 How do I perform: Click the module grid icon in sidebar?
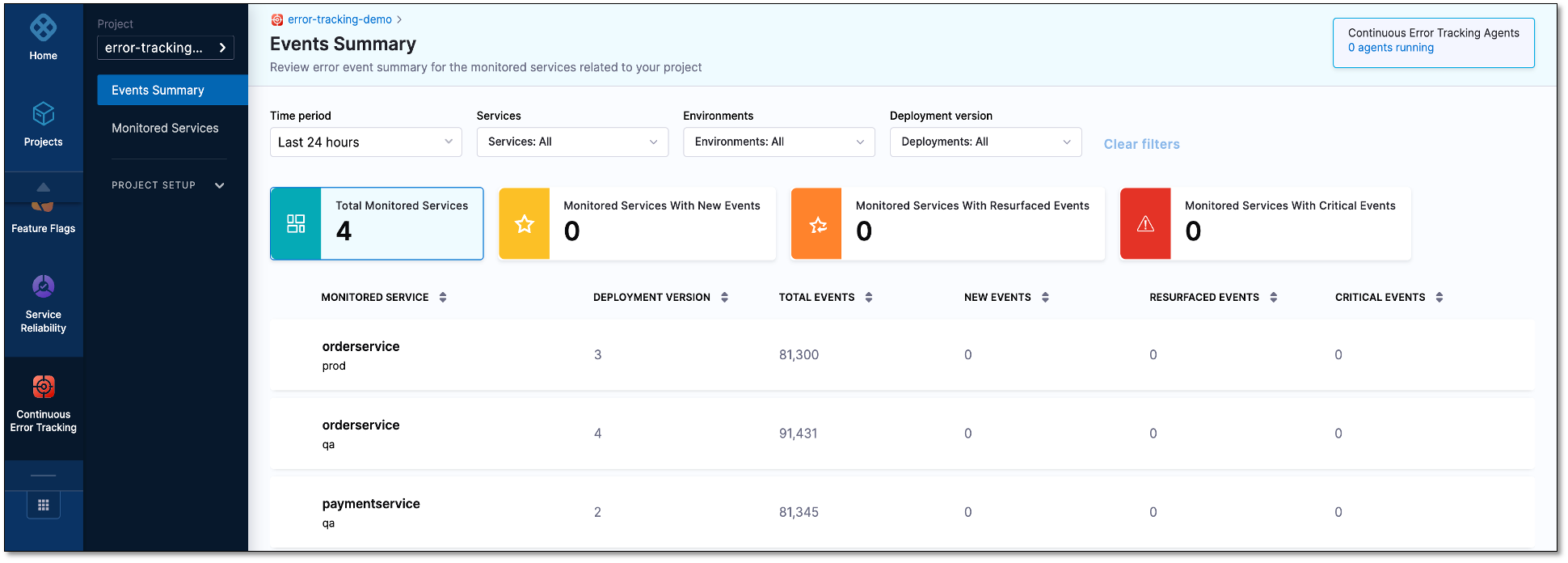pos(44,506)
